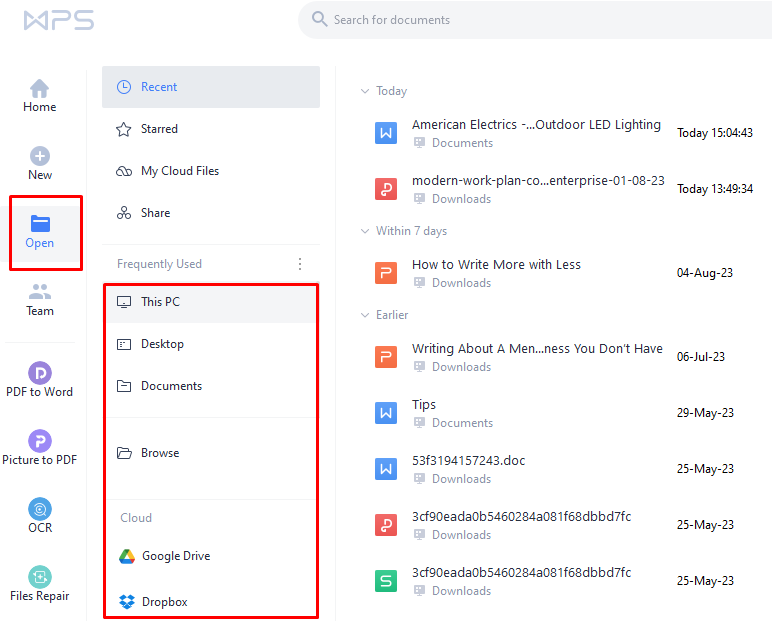The height and width of the screenshot is (621, 772).
Task: Click PDF icon of 3cf90eada0b file
Action: point(386,525)
